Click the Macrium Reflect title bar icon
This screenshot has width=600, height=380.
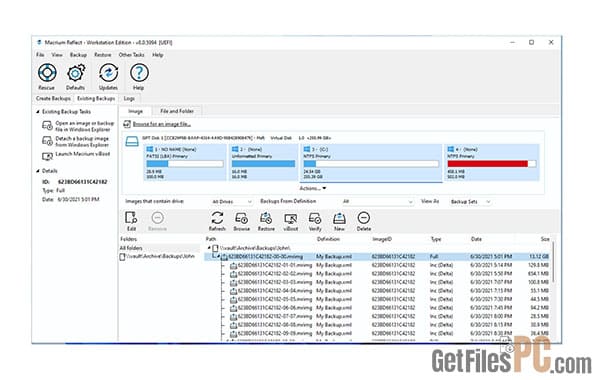39,42
